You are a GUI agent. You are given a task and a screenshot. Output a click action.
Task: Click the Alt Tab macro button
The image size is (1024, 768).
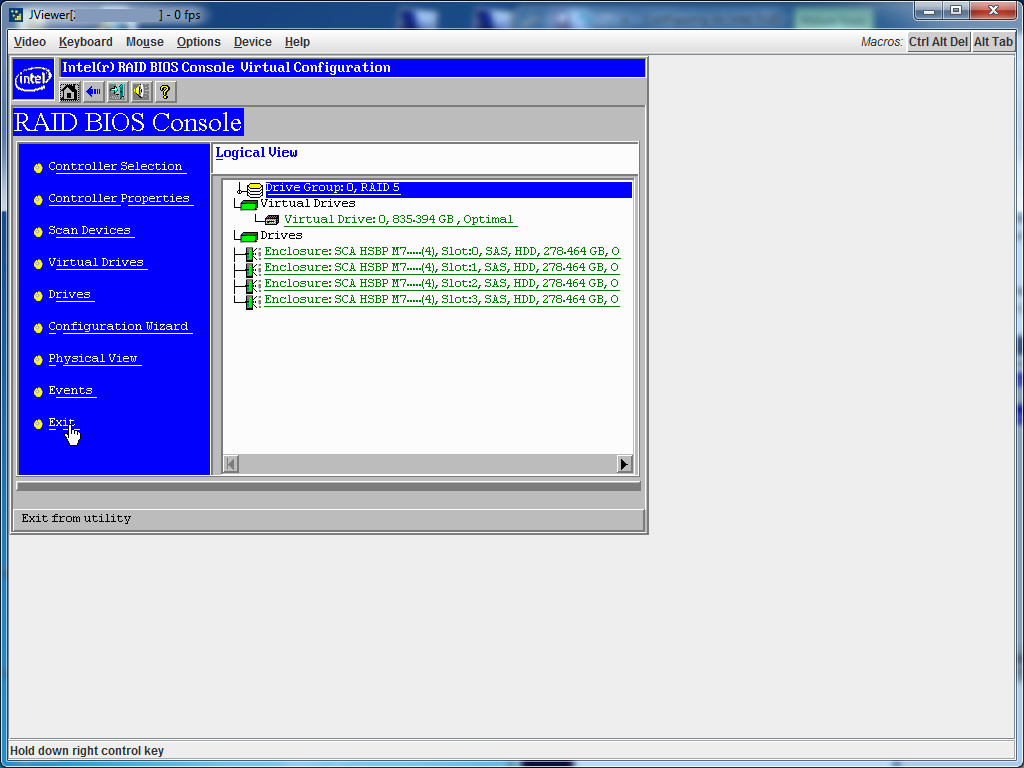click(993, 42)
